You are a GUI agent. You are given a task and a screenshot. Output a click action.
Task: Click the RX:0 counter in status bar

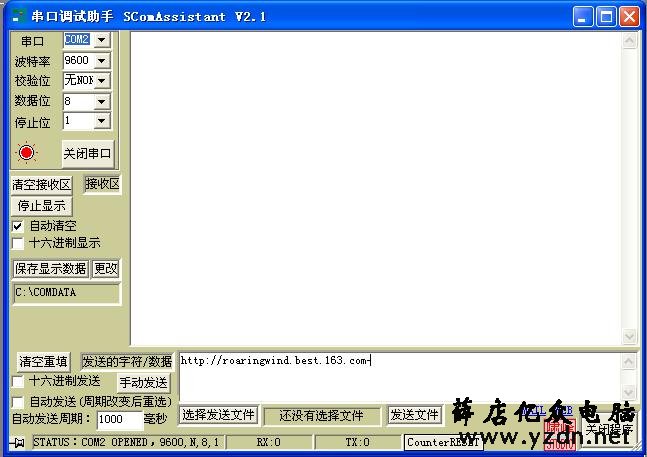(269, 443)
